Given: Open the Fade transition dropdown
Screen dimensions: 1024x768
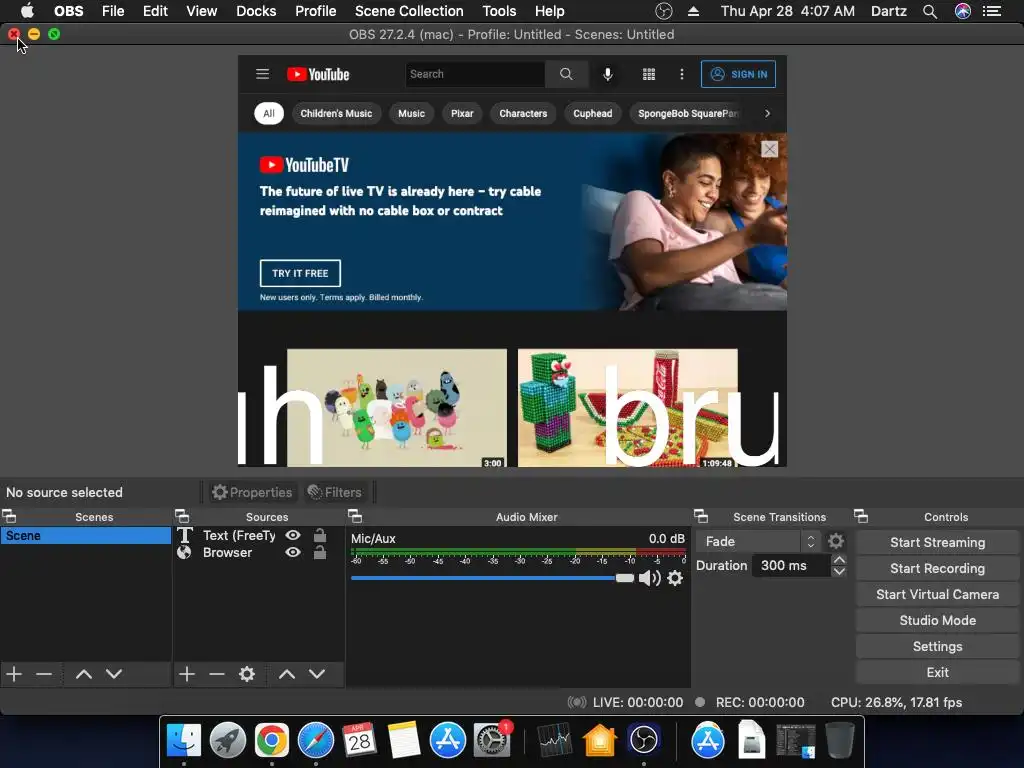Looking at the screenshot, I should [x=759, y=541].
